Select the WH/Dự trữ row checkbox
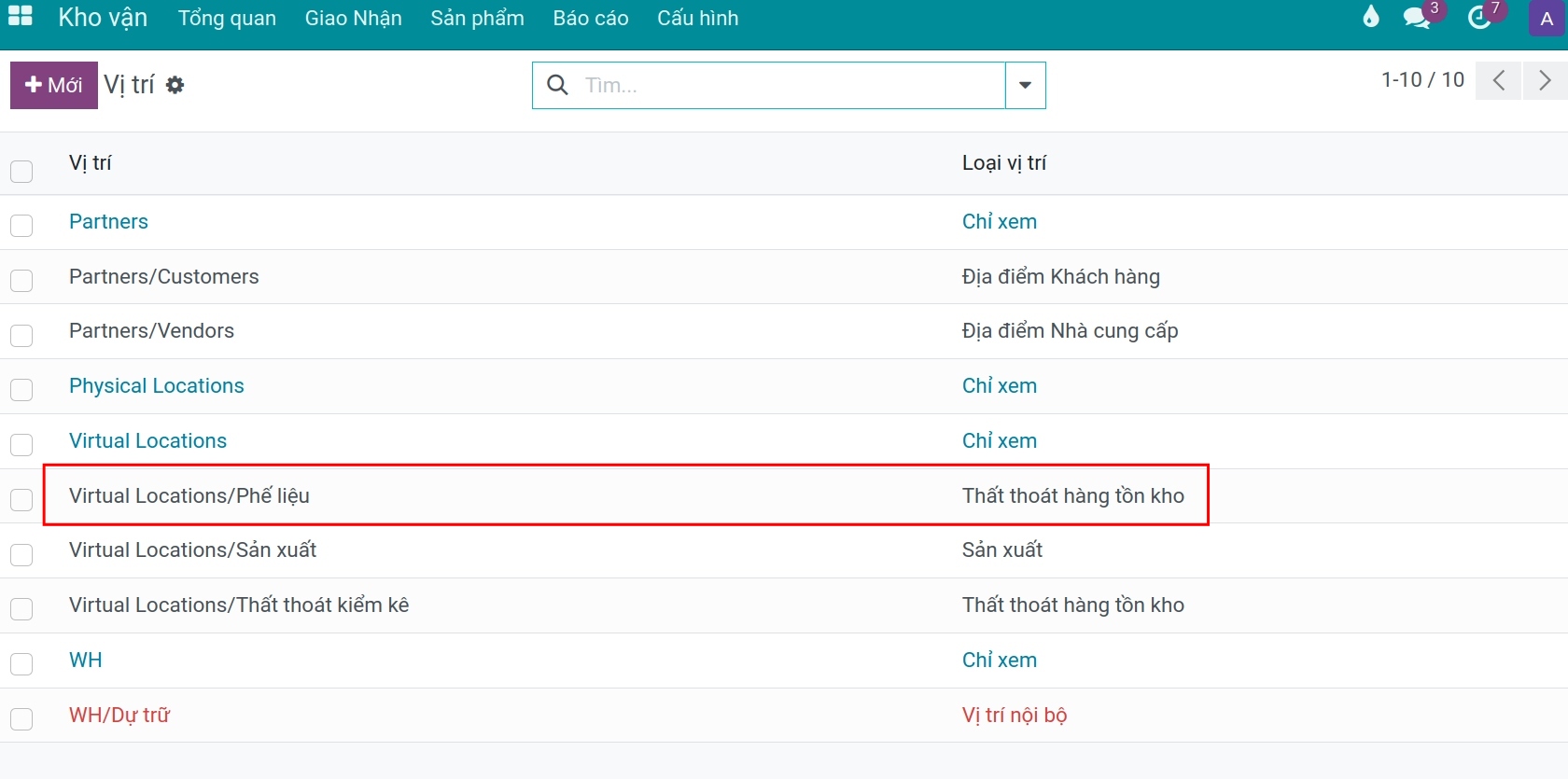This screenshot has height=779, width=1568. tap(21, 719)
